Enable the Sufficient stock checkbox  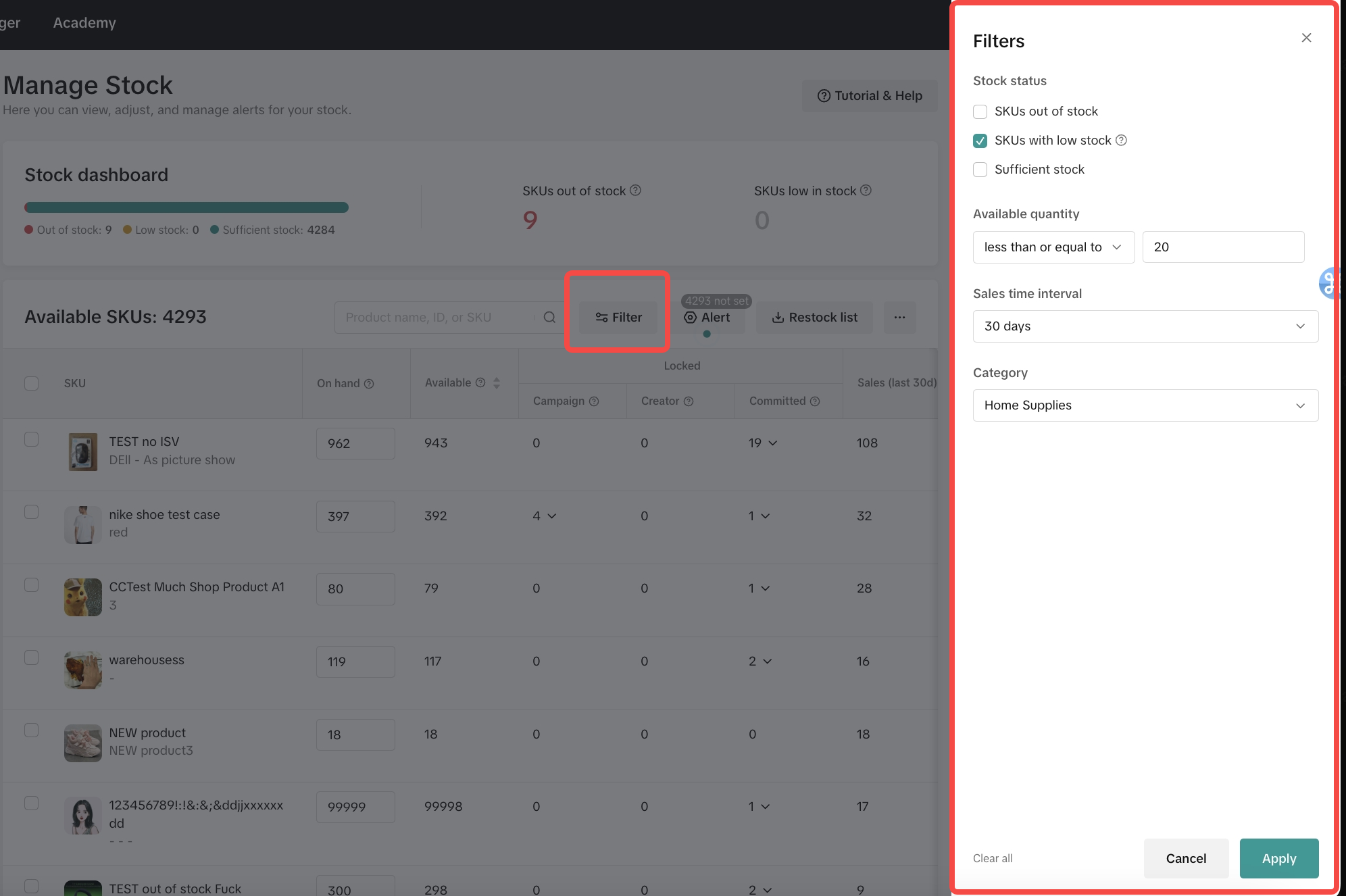[x=980, y=170]
